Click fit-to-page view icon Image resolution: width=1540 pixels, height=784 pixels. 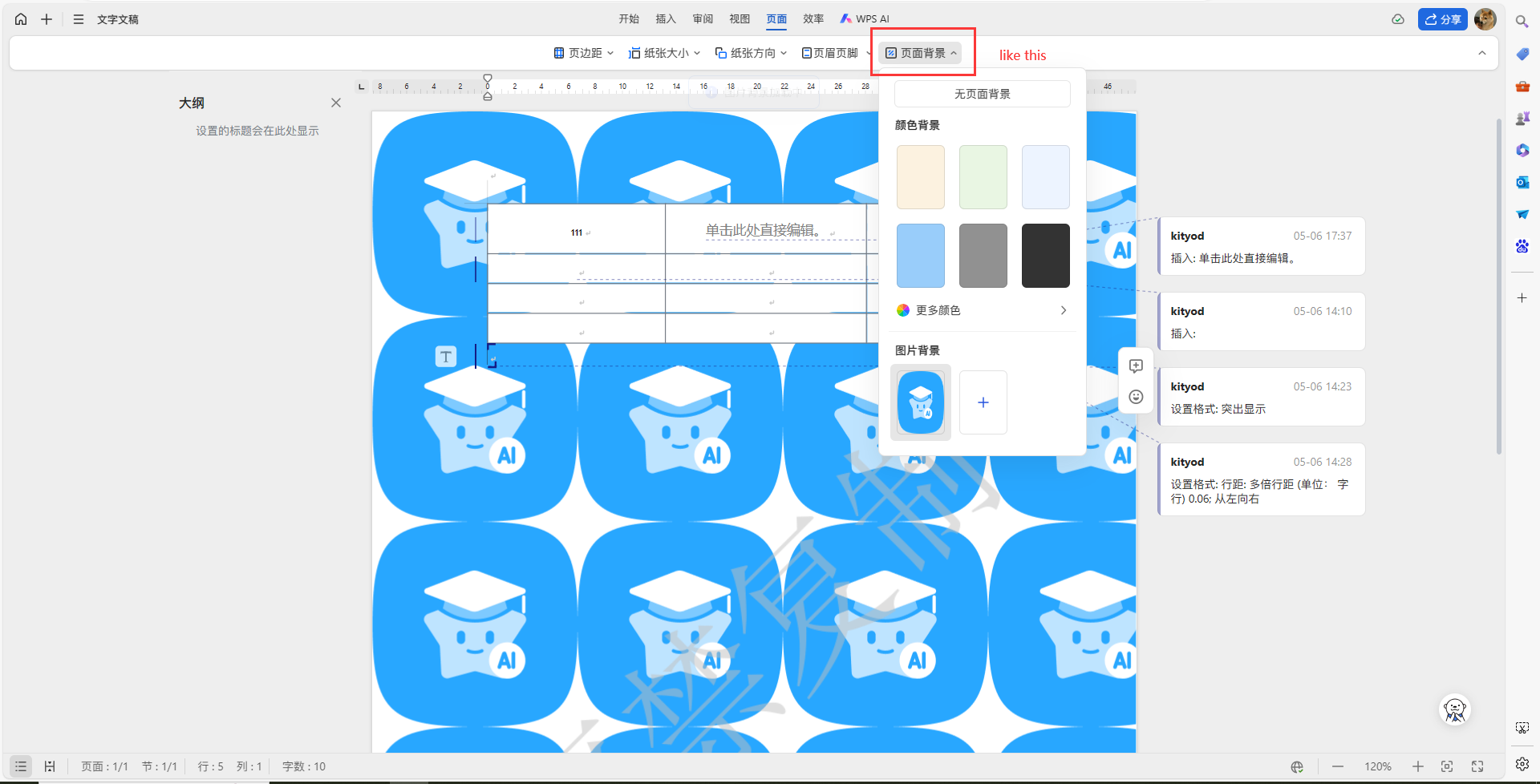(x=1447, y=766)
